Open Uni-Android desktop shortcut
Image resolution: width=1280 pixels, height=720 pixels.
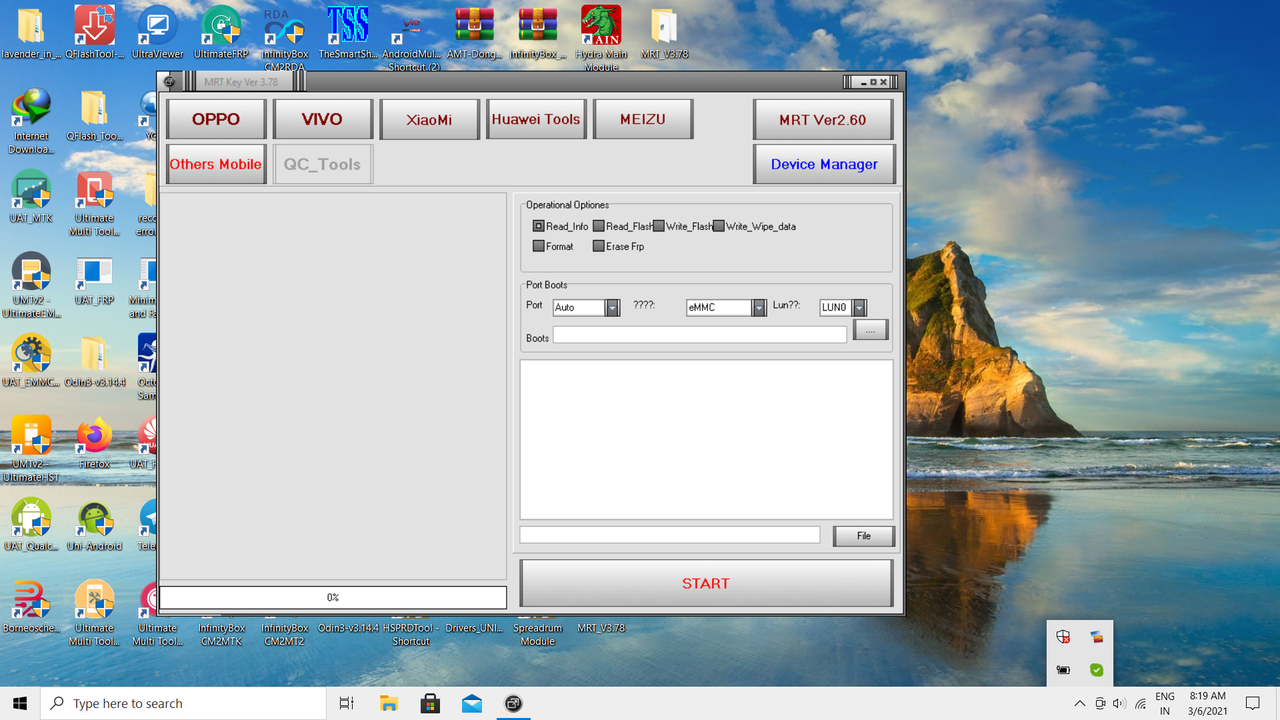click(94, 525)
